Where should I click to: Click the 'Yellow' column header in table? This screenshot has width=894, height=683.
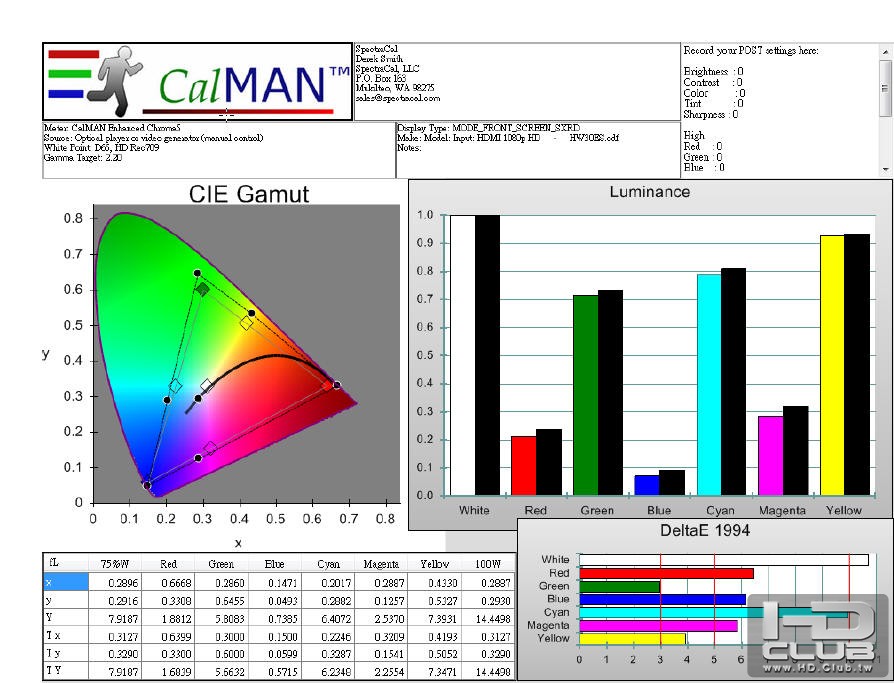tap(434, 563)
